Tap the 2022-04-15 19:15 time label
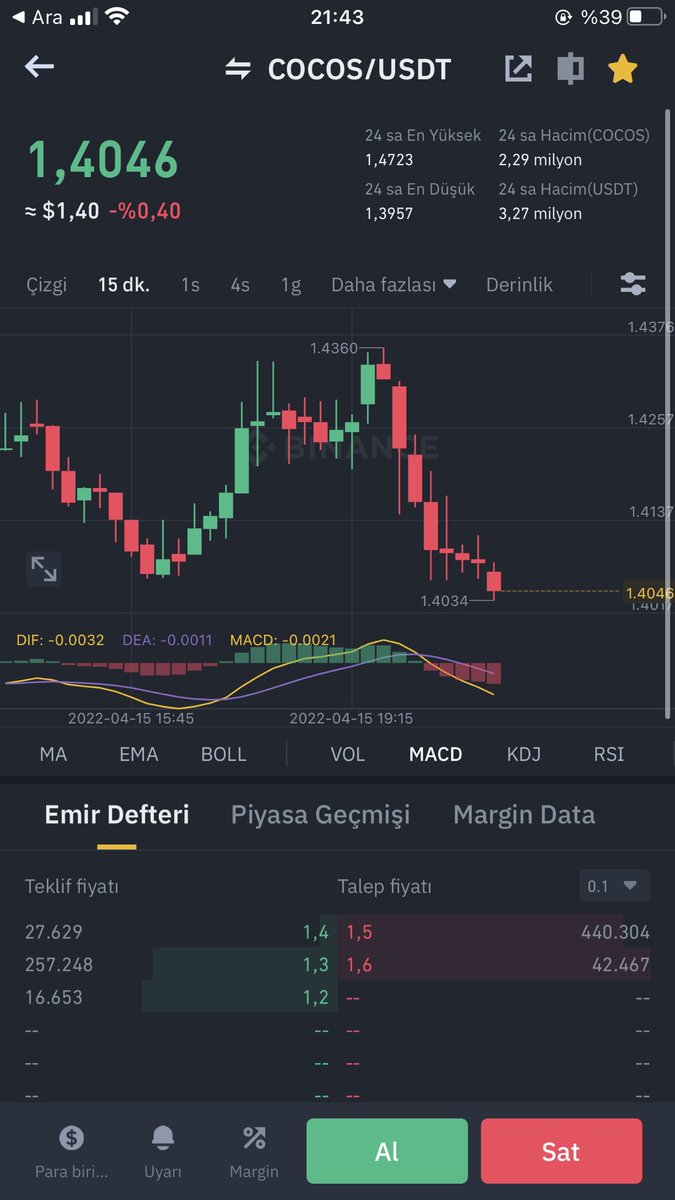This screenshot has width=675, height=1200. (x=351, y=718)
